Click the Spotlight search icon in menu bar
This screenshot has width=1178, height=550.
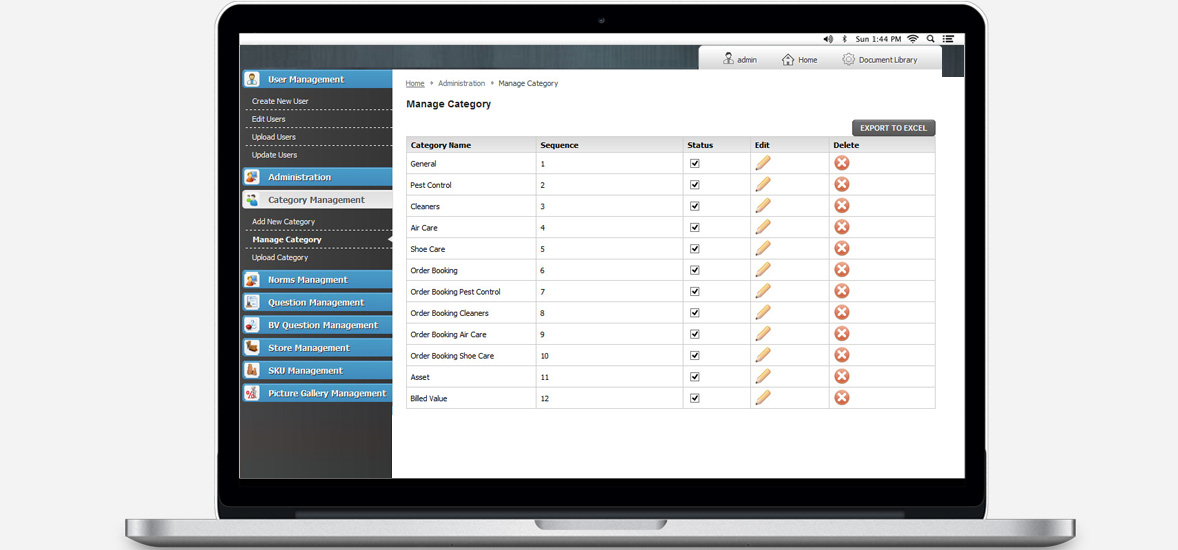point(931,38)
